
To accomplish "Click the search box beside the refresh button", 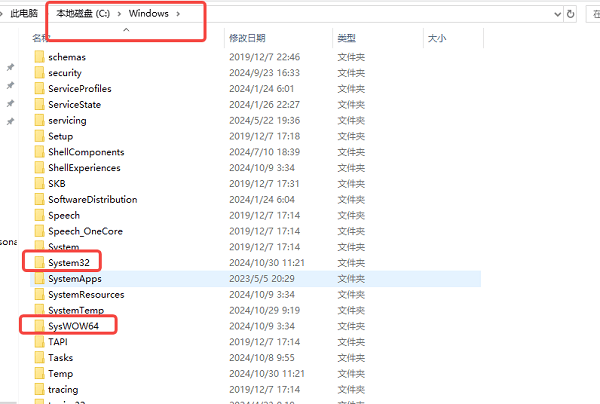I will click(593, 14).
